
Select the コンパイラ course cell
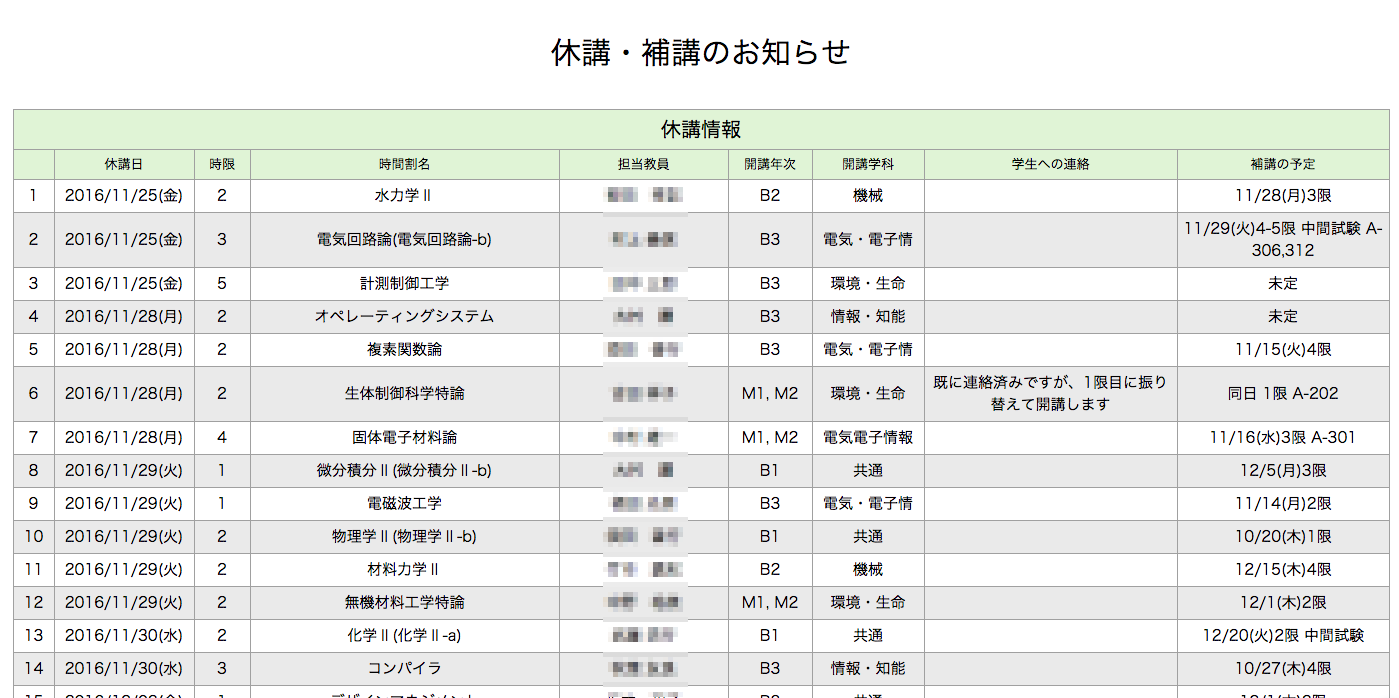[405, 669]
